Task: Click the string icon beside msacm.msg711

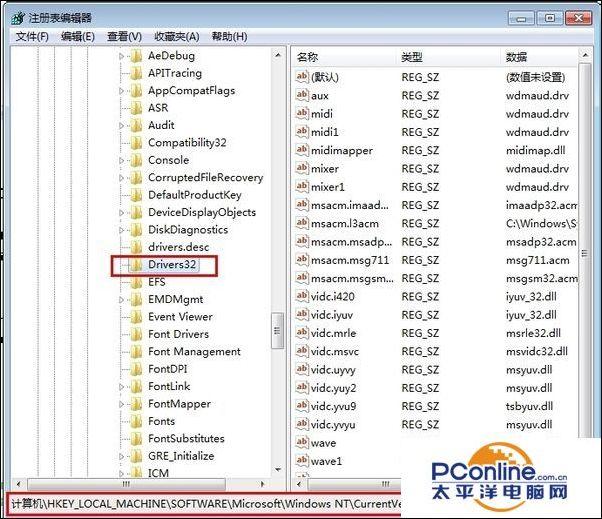Action: (x=302, y=260)
